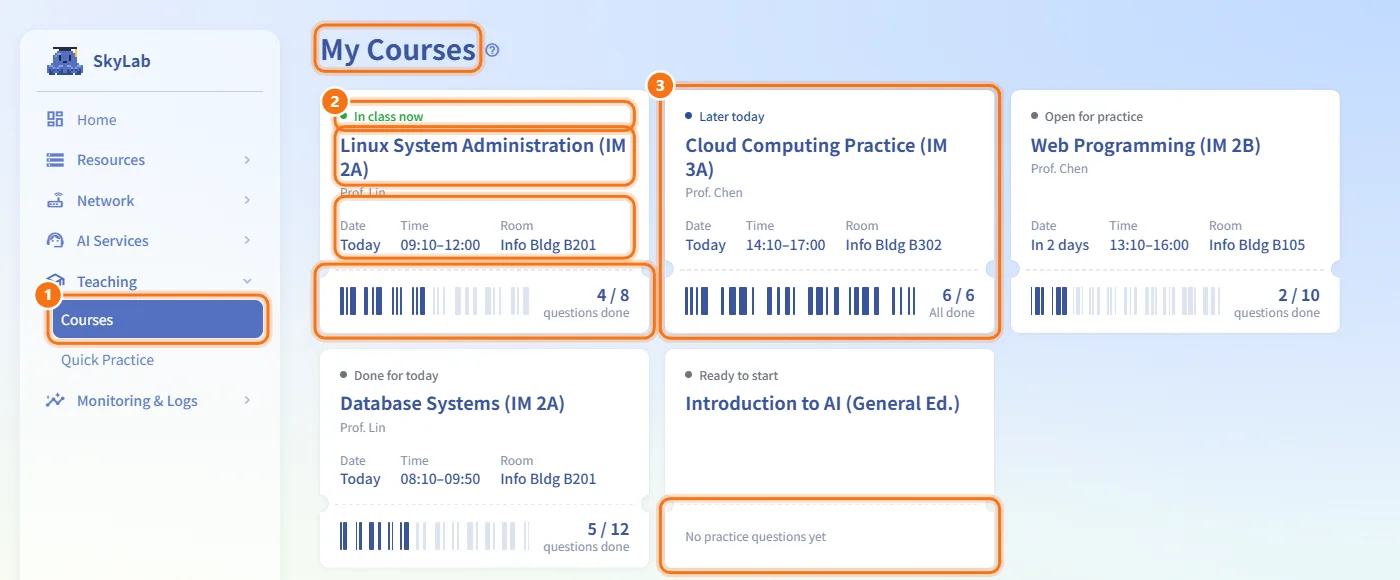Click the Resources stack icon

click(x=55, y=160)
